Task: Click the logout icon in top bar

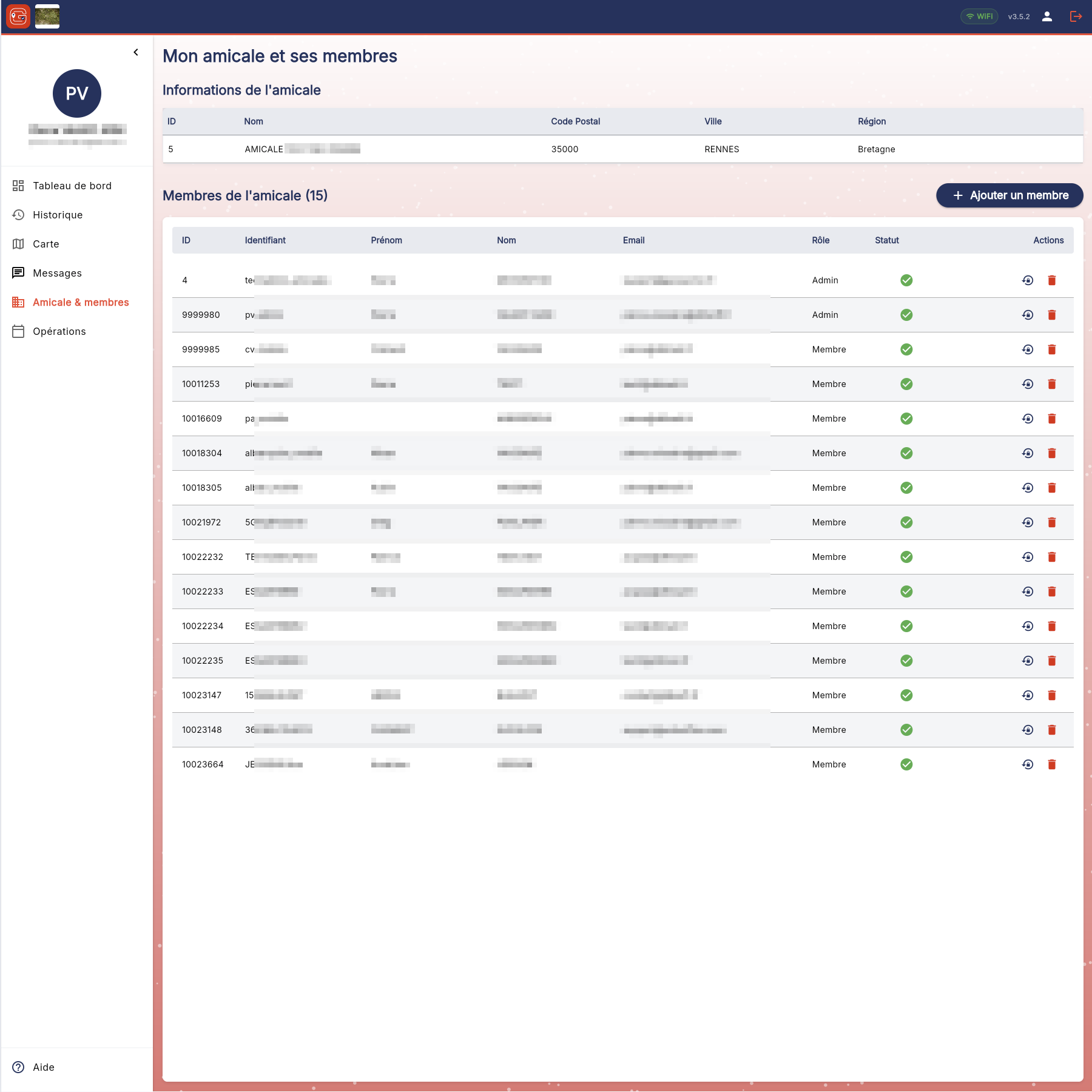Action: 1076,16
